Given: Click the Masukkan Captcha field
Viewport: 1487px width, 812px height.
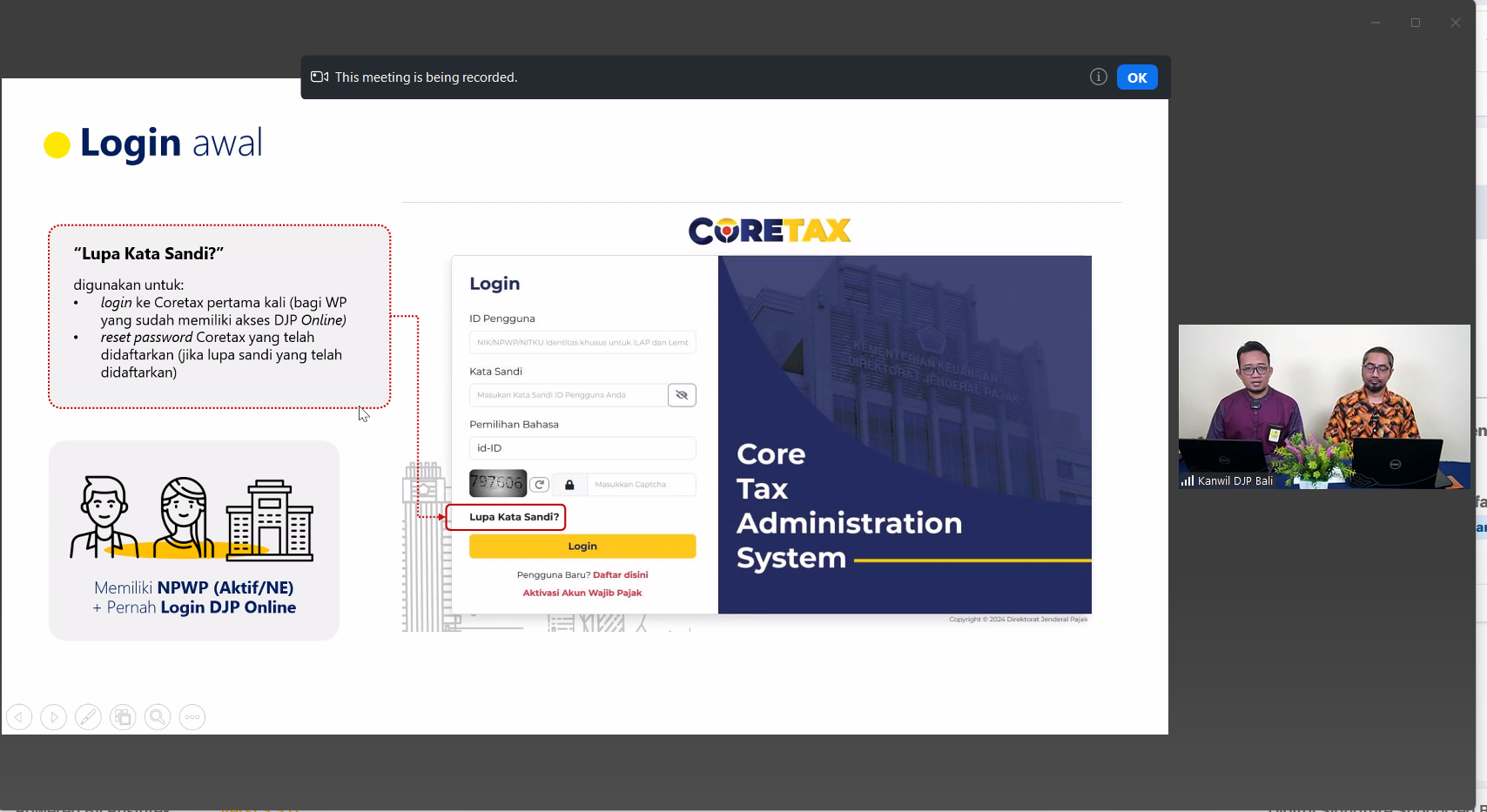Looking at the screenshot, I should (641, 485).
